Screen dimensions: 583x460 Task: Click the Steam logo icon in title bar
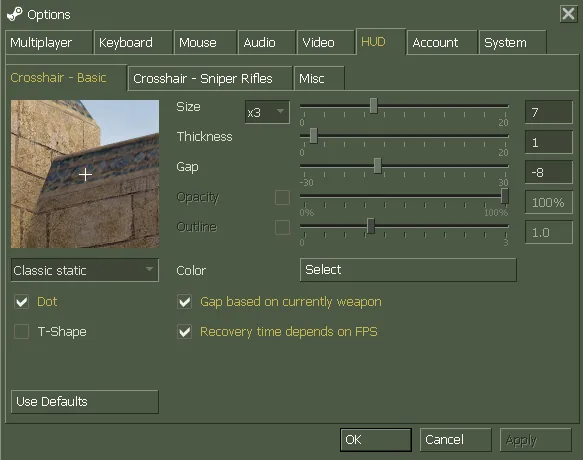pyautogui.click(x=15, y=14)
